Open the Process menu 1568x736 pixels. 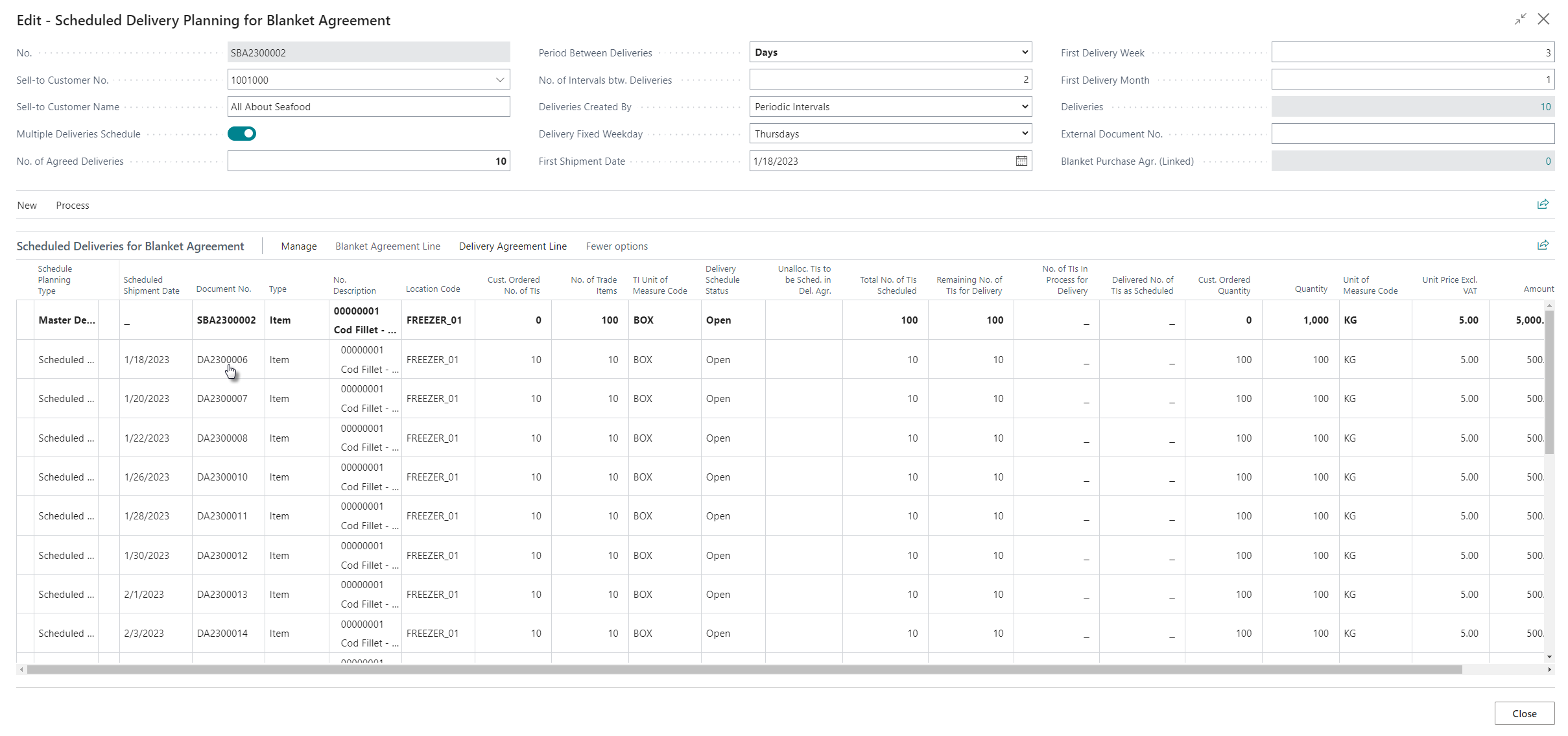pos(73,205)
